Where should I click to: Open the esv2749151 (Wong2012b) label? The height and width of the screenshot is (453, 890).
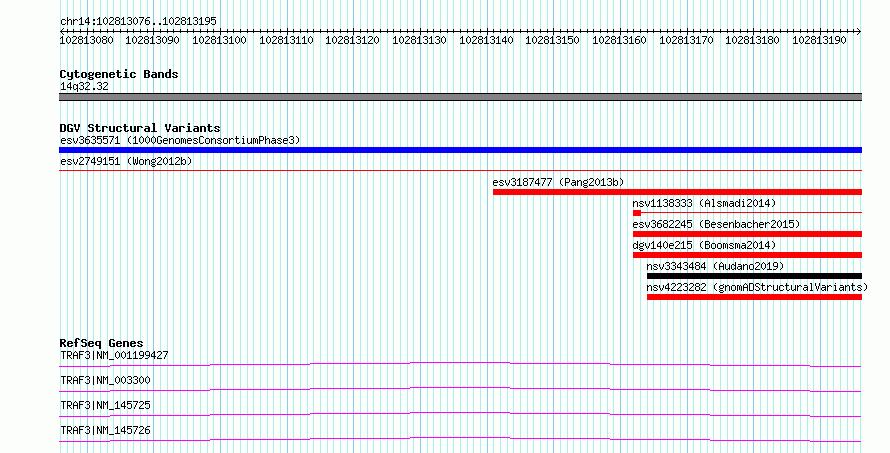pyautogui.click(x=126, y=161)
